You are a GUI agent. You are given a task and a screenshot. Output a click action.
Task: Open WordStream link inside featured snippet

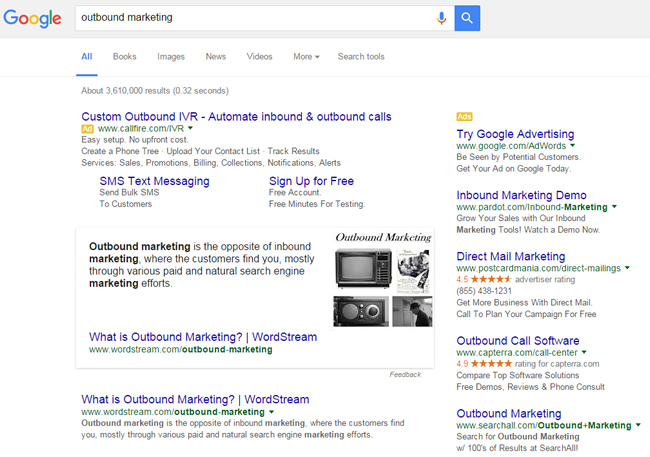[x=203, y=337]
